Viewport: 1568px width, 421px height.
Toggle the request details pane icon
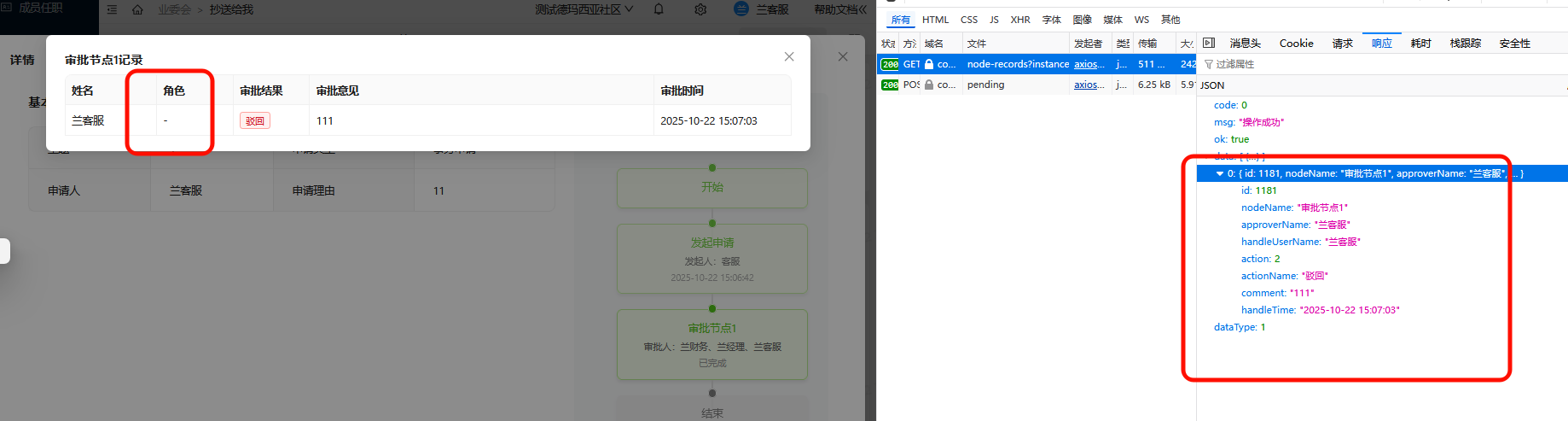[1209, 43]
